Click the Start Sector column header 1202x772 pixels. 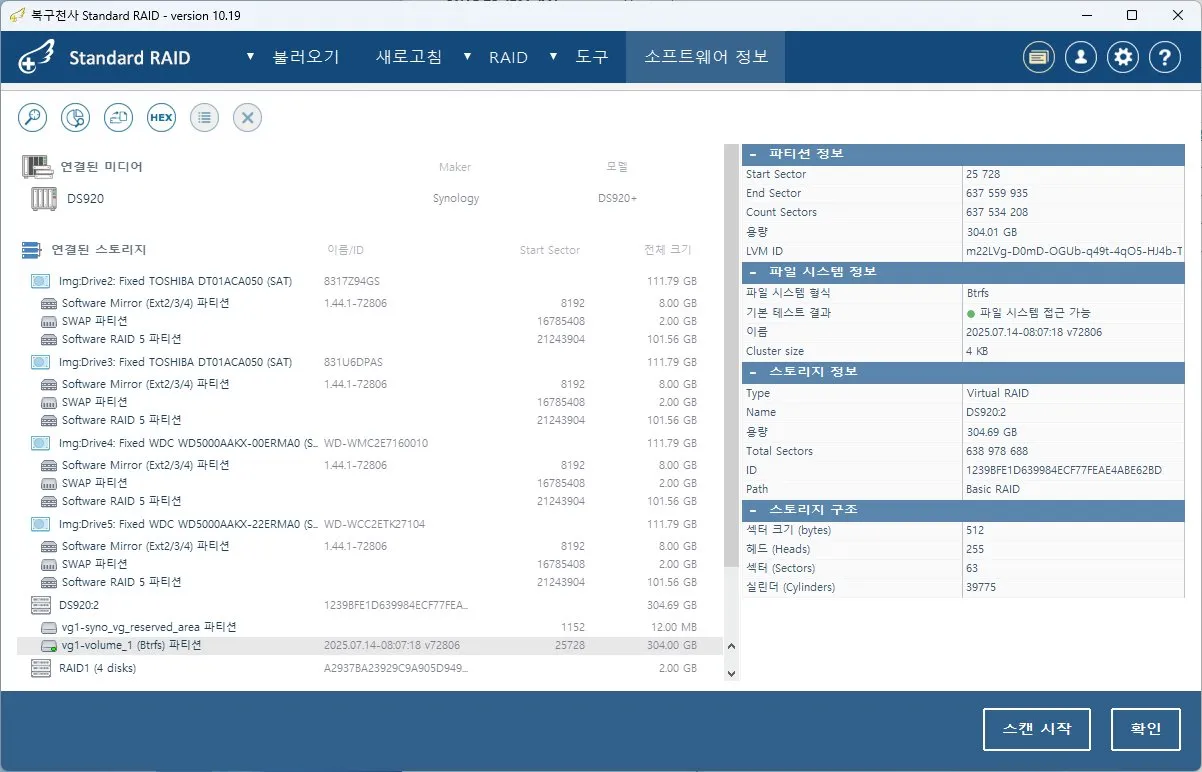550,250
